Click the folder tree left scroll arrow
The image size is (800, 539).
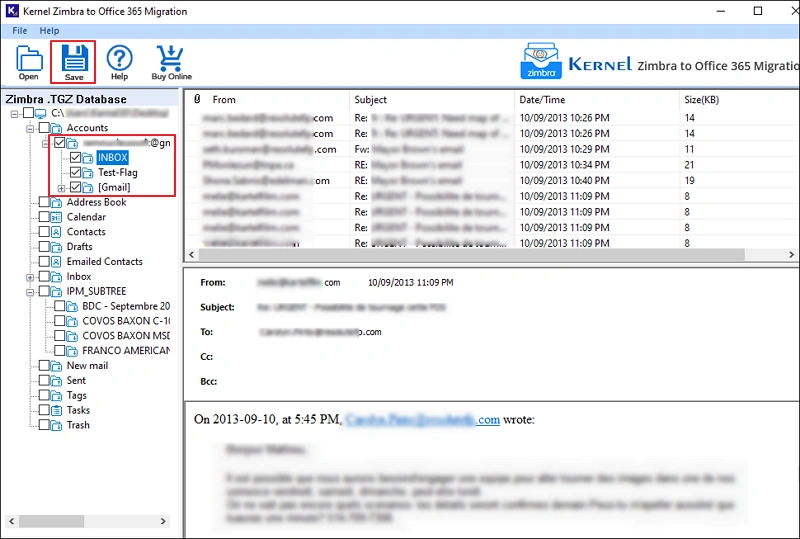pyautogui.click(x=12, y=521)
